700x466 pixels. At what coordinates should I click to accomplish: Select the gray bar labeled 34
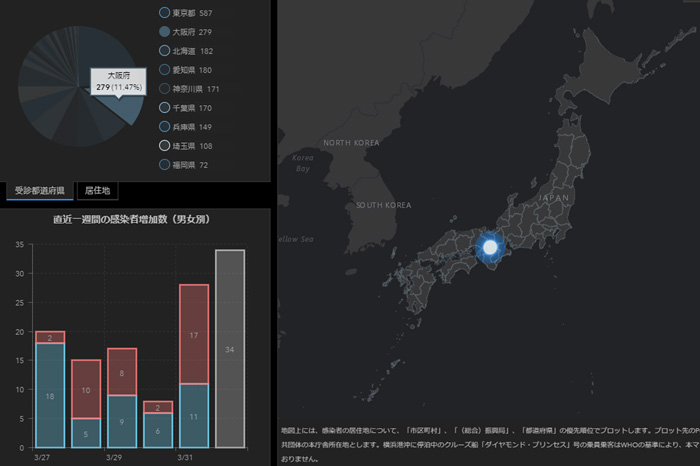[230, 348]
